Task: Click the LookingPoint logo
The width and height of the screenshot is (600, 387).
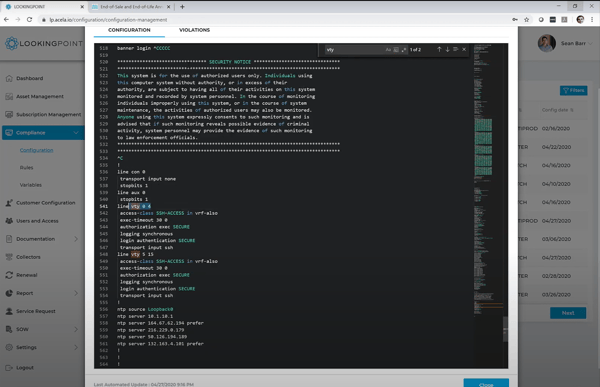Action: point(44,43)
